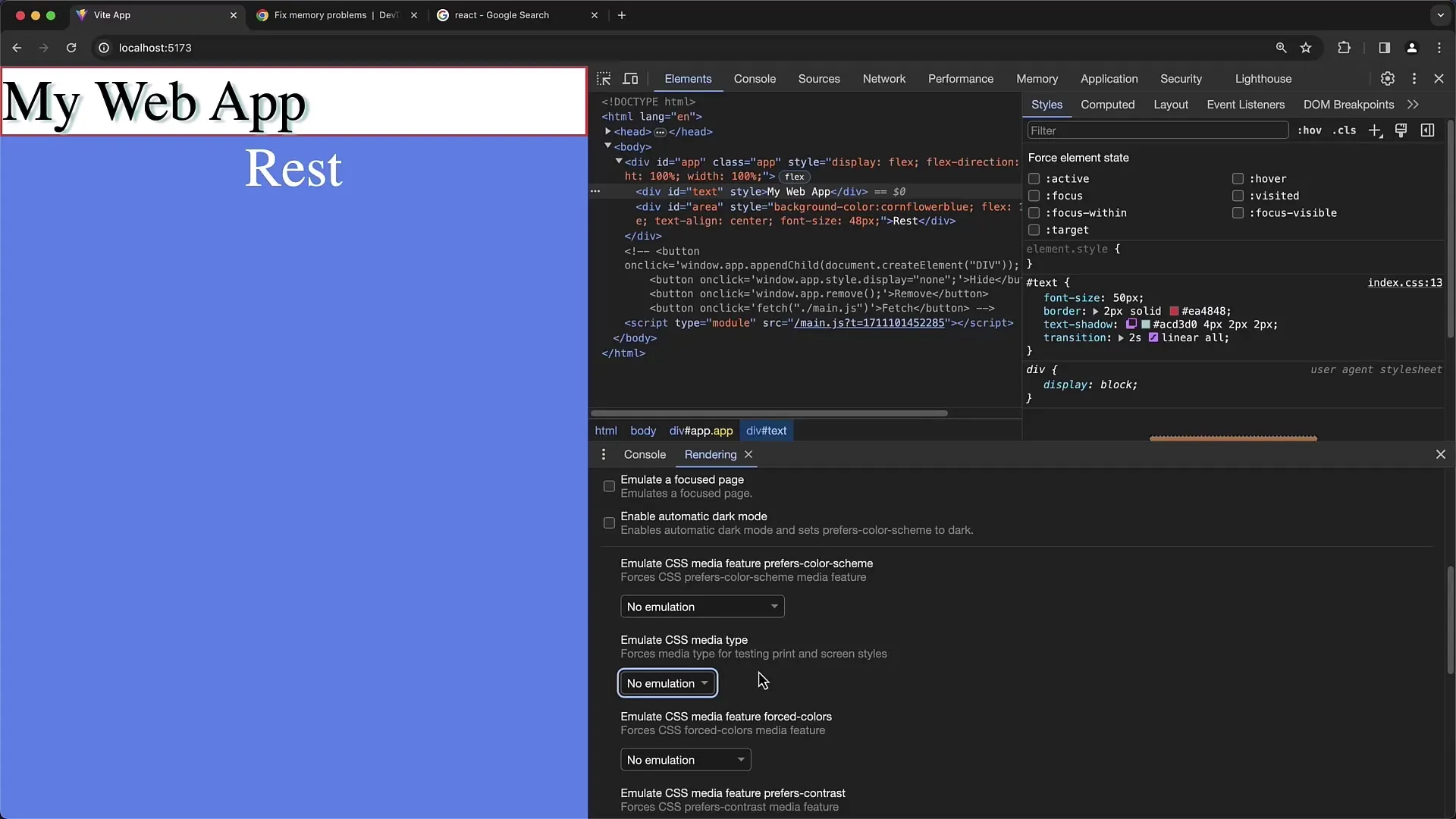Open the Emulate CSS forced-colors dropdown
1456x819 pixels.
coord(683,759)
